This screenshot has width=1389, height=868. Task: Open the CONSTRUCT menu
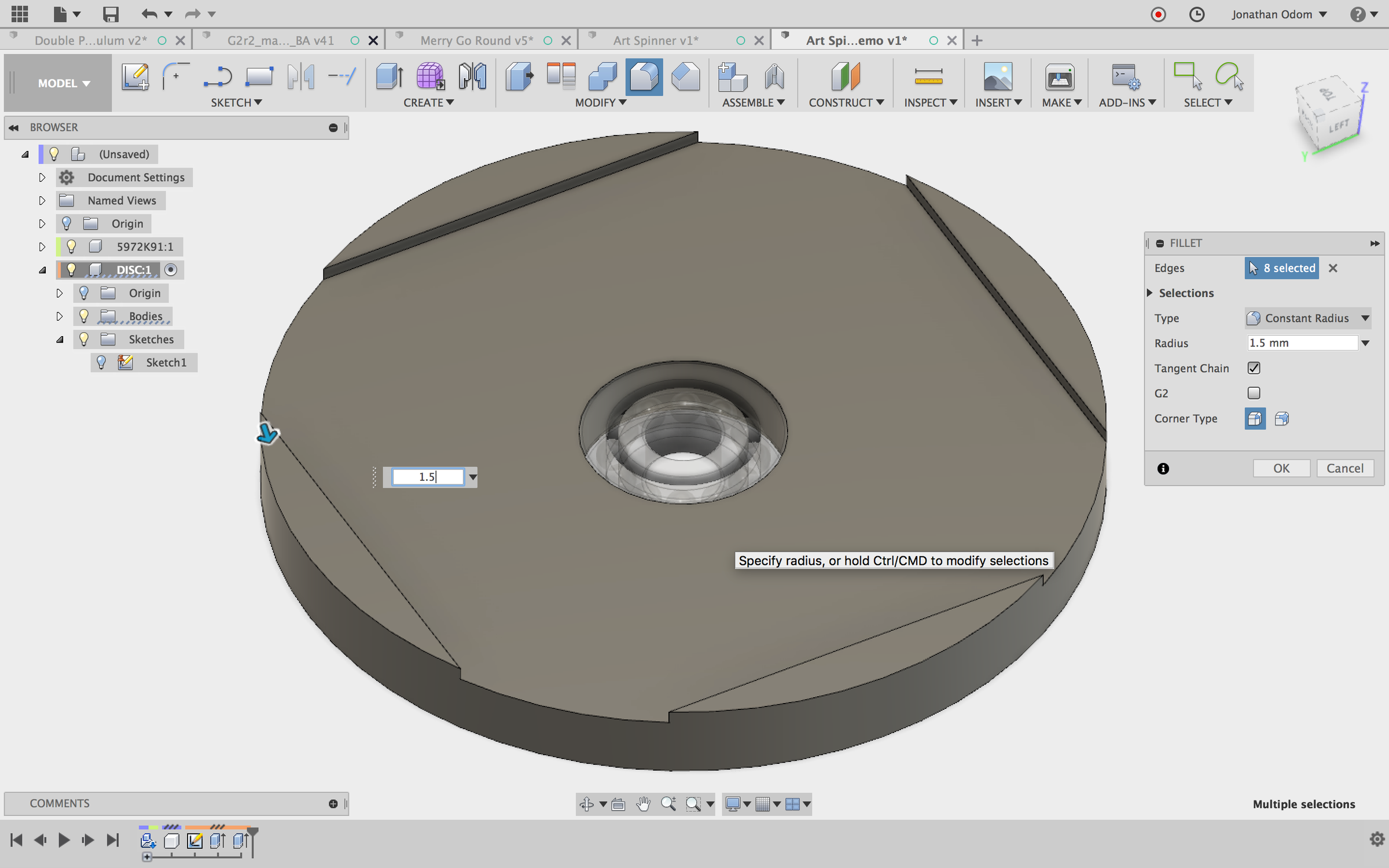tap(846, 102)
